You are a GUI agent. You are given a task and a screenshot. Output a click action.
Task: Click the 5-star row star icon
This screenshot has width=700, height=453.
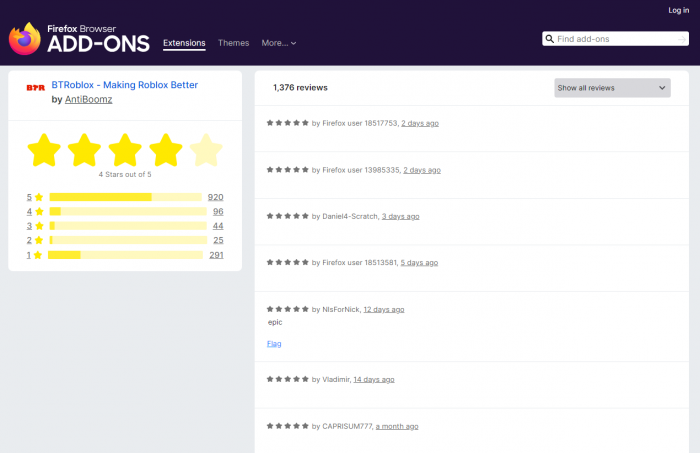click(x=39, y=197)
